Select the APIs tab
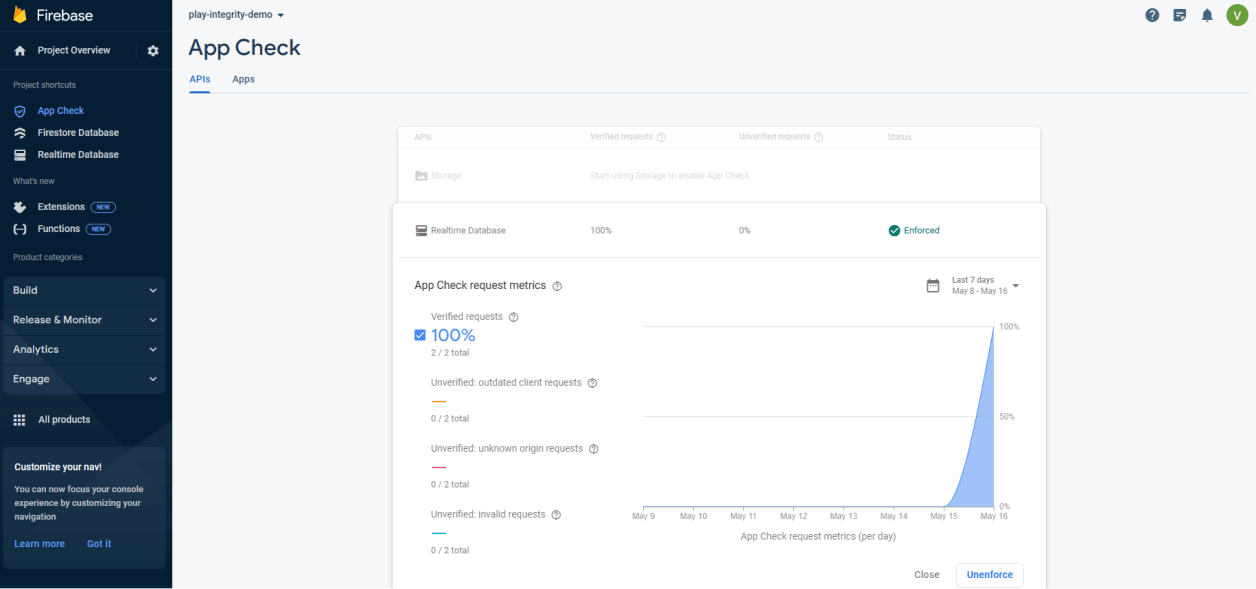Image resolution: width=1256 pixels, height=589 pixels. tap(199, 79)
